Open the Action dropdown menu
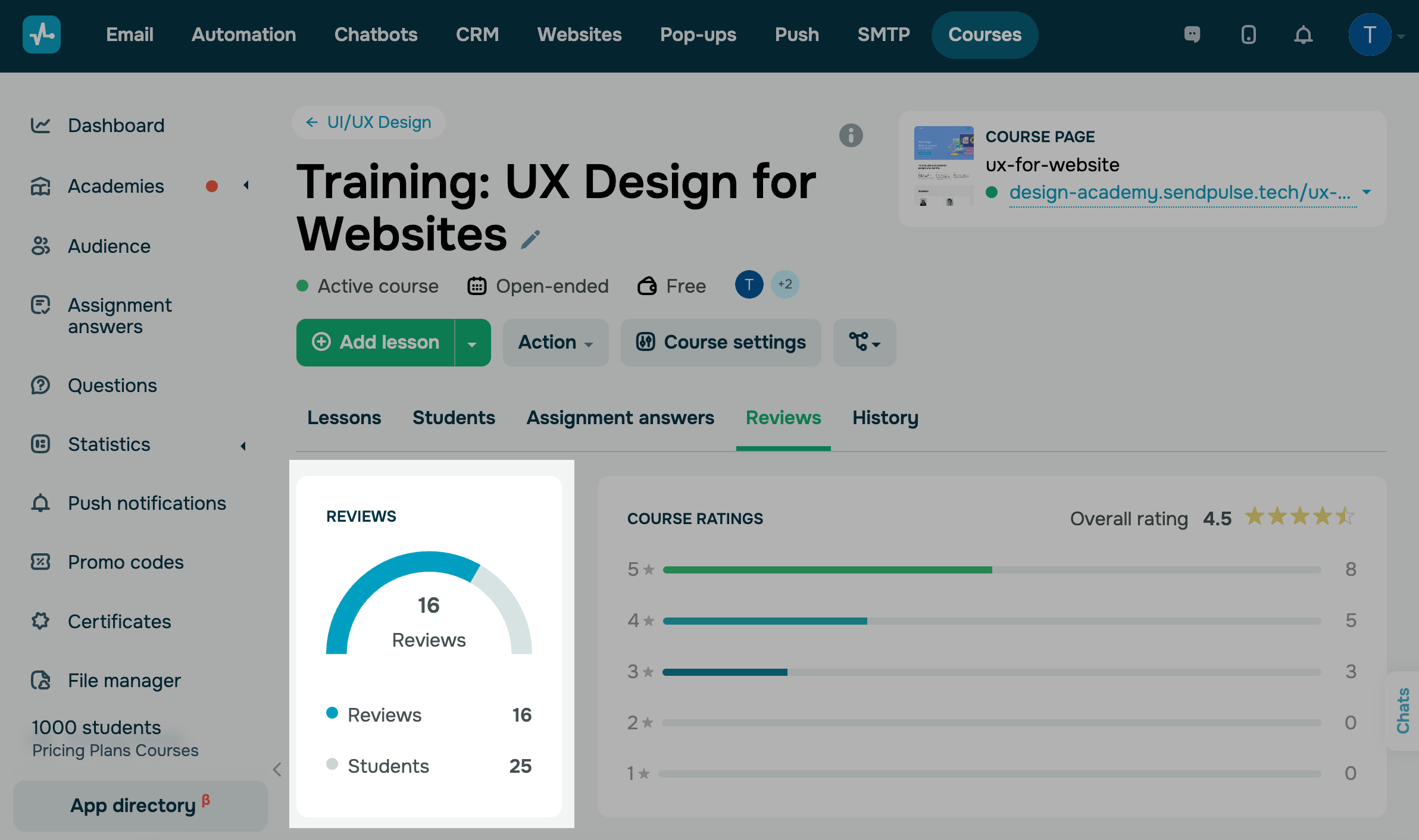The image size is (1419, 840). (x=555, y=343)
